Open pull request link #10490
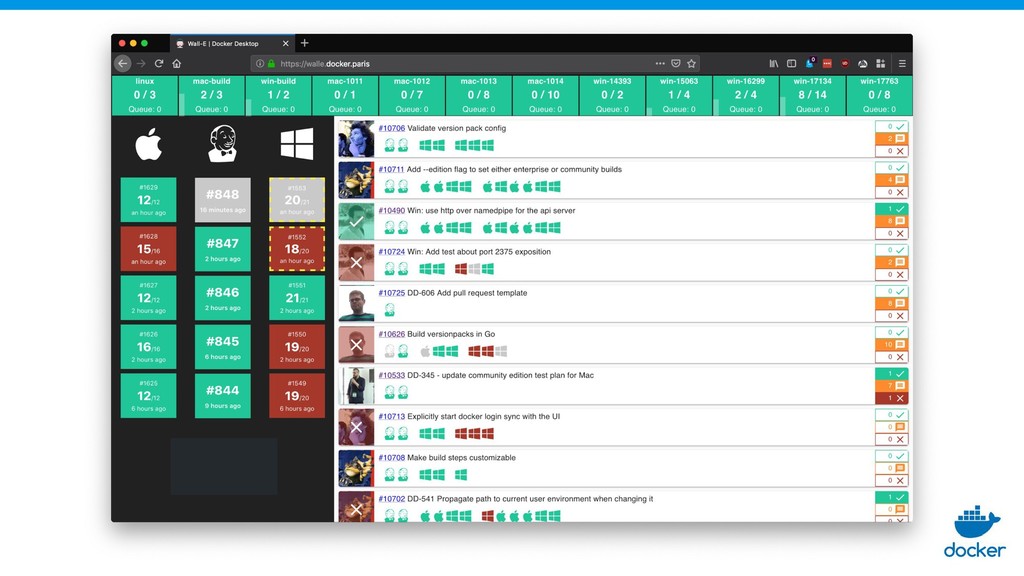 tap(392, 210)
